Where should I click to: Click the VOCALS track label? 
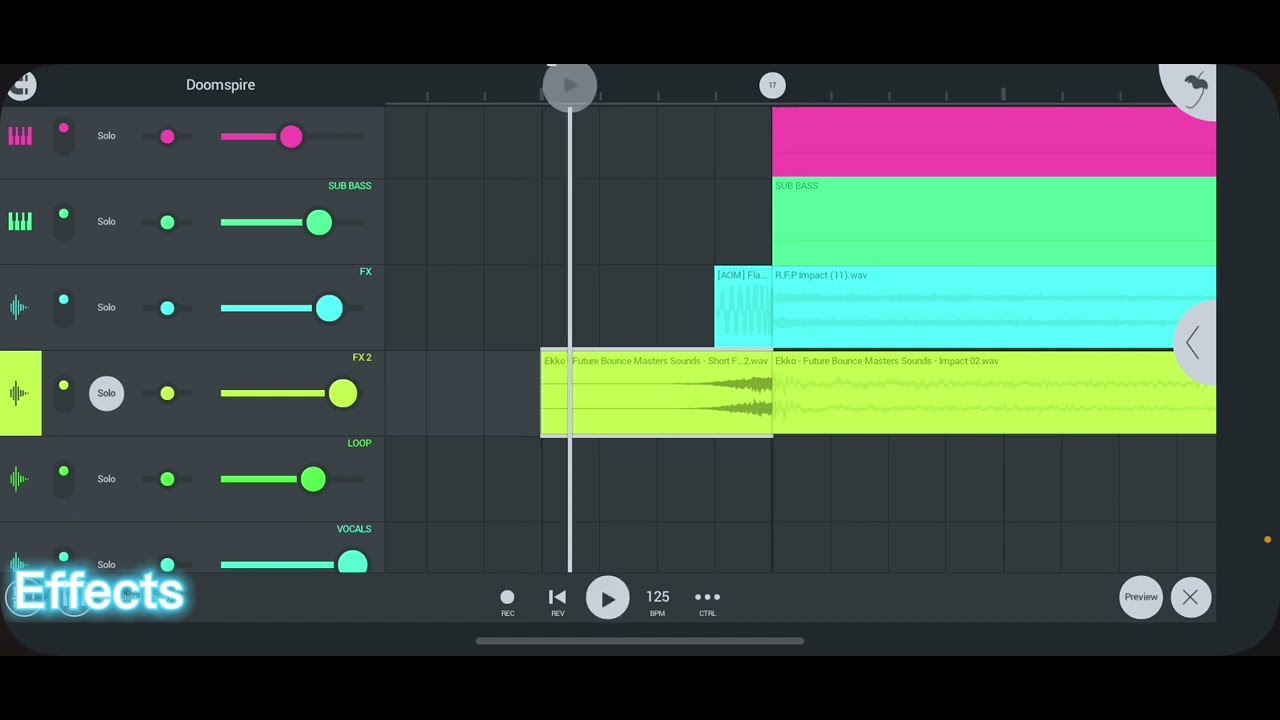pos(354,529)
